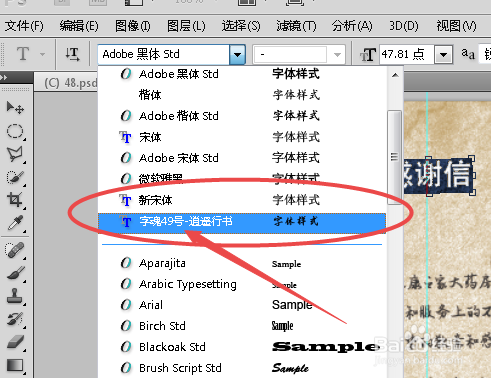Select the Quick Selection tool

click(15, 177)
